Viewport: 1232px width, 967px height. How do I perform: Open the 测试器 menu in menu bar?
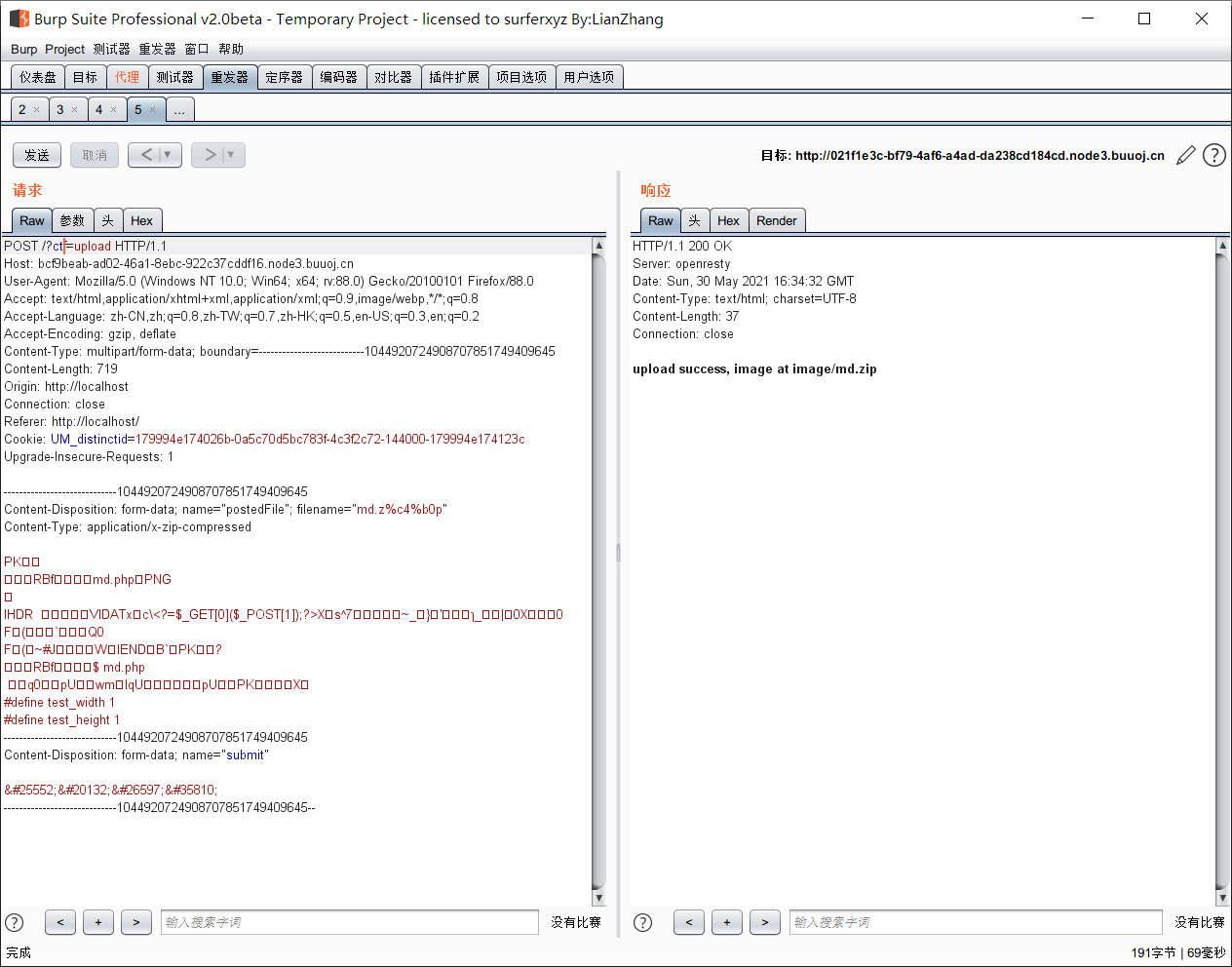click(x=111, y=49)
